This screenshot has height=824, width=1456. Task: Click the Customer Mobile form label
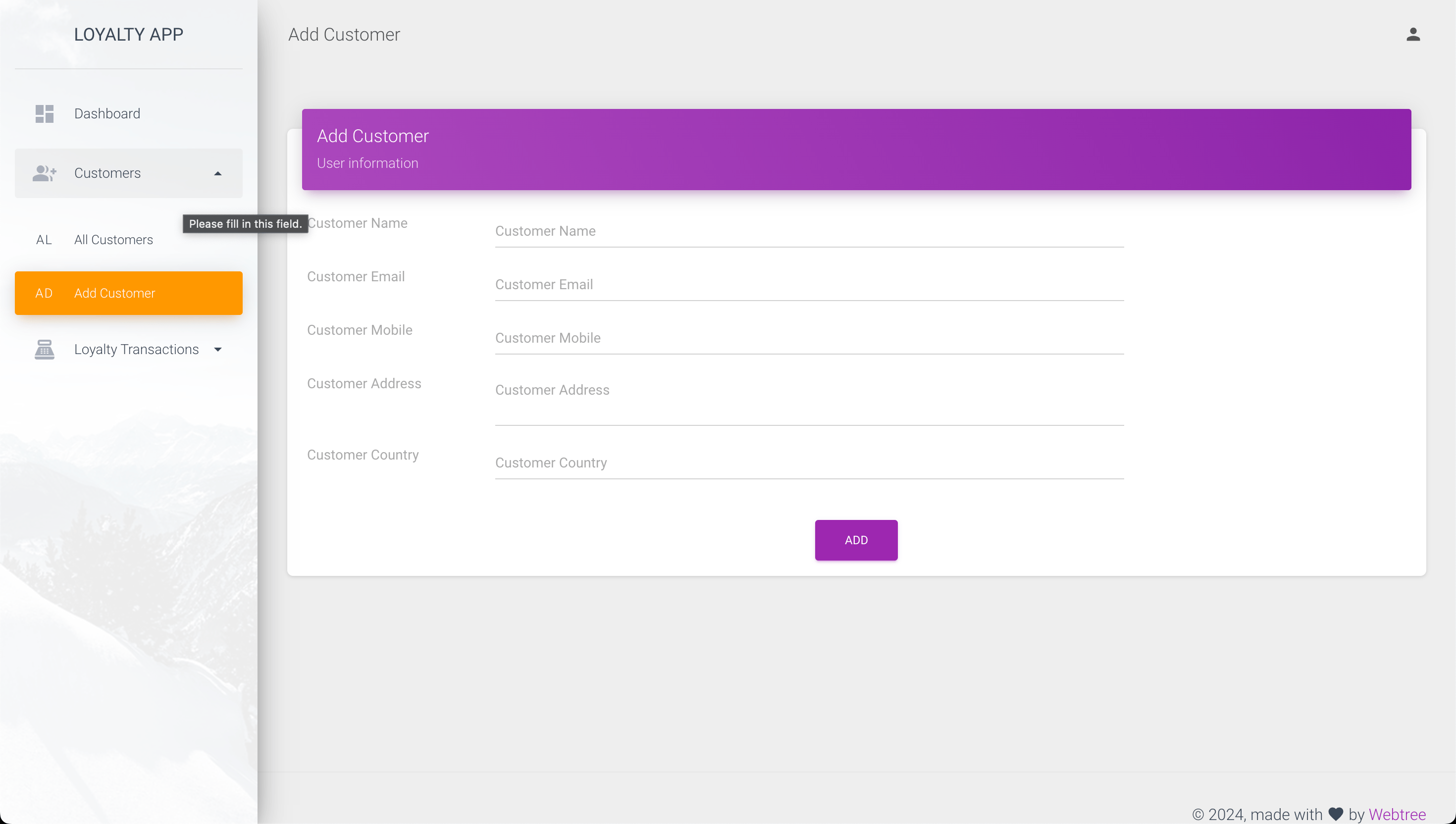(360, 330)
